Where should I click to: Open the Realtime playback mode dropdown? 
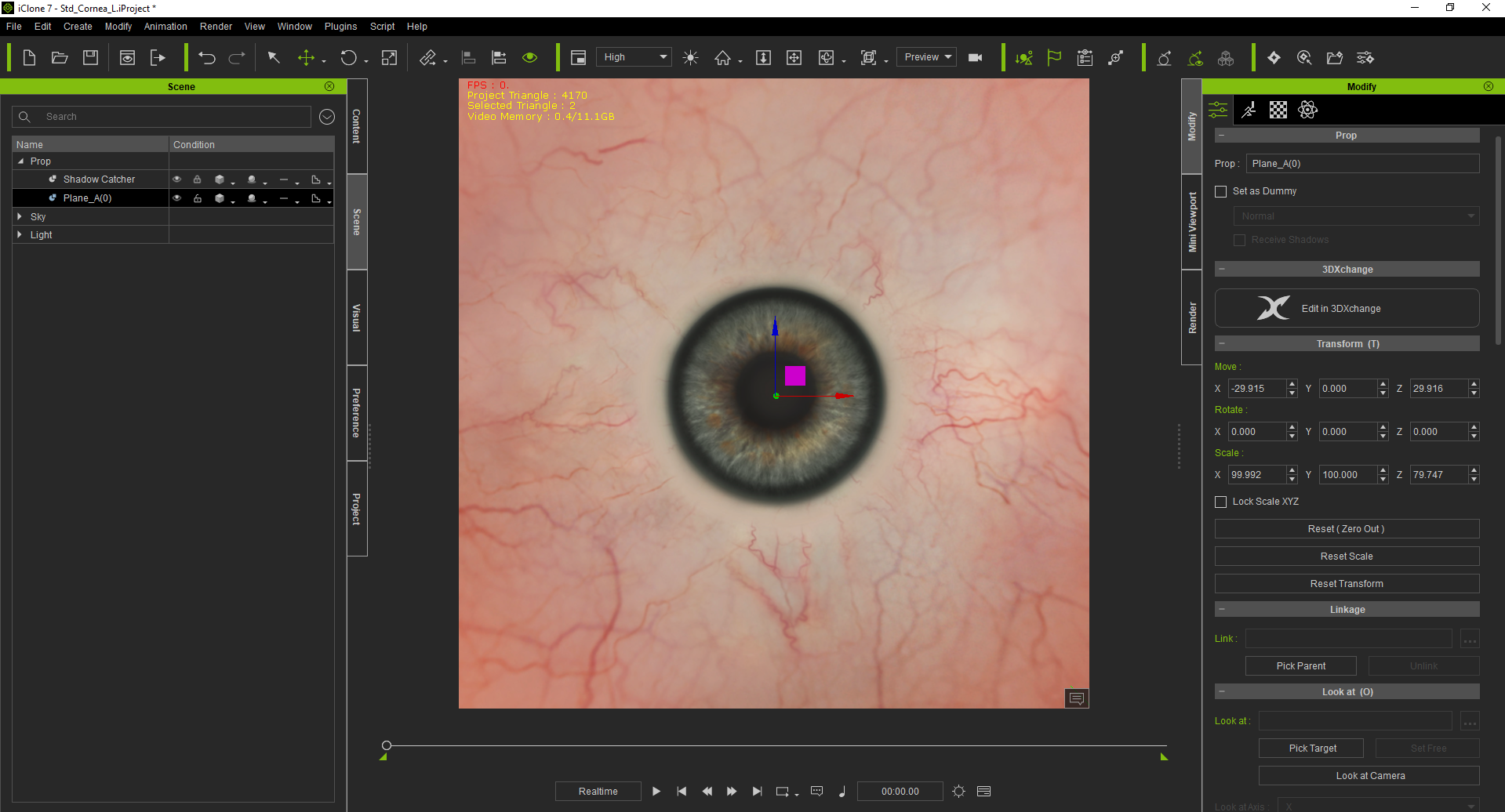[598, 792]
